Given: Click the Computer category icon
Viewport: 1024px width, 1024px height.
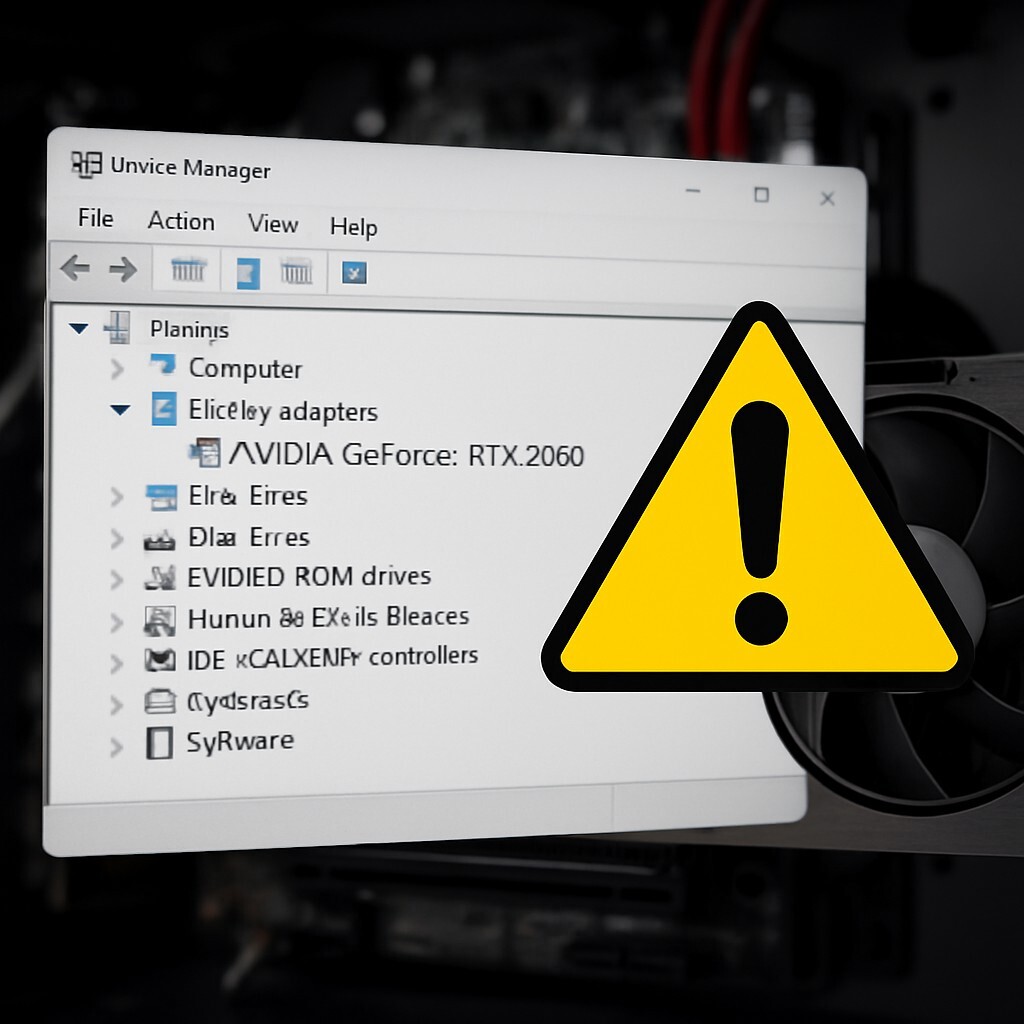Looking at the screenshot, I should pyautogui.click(x=163, y=364).
